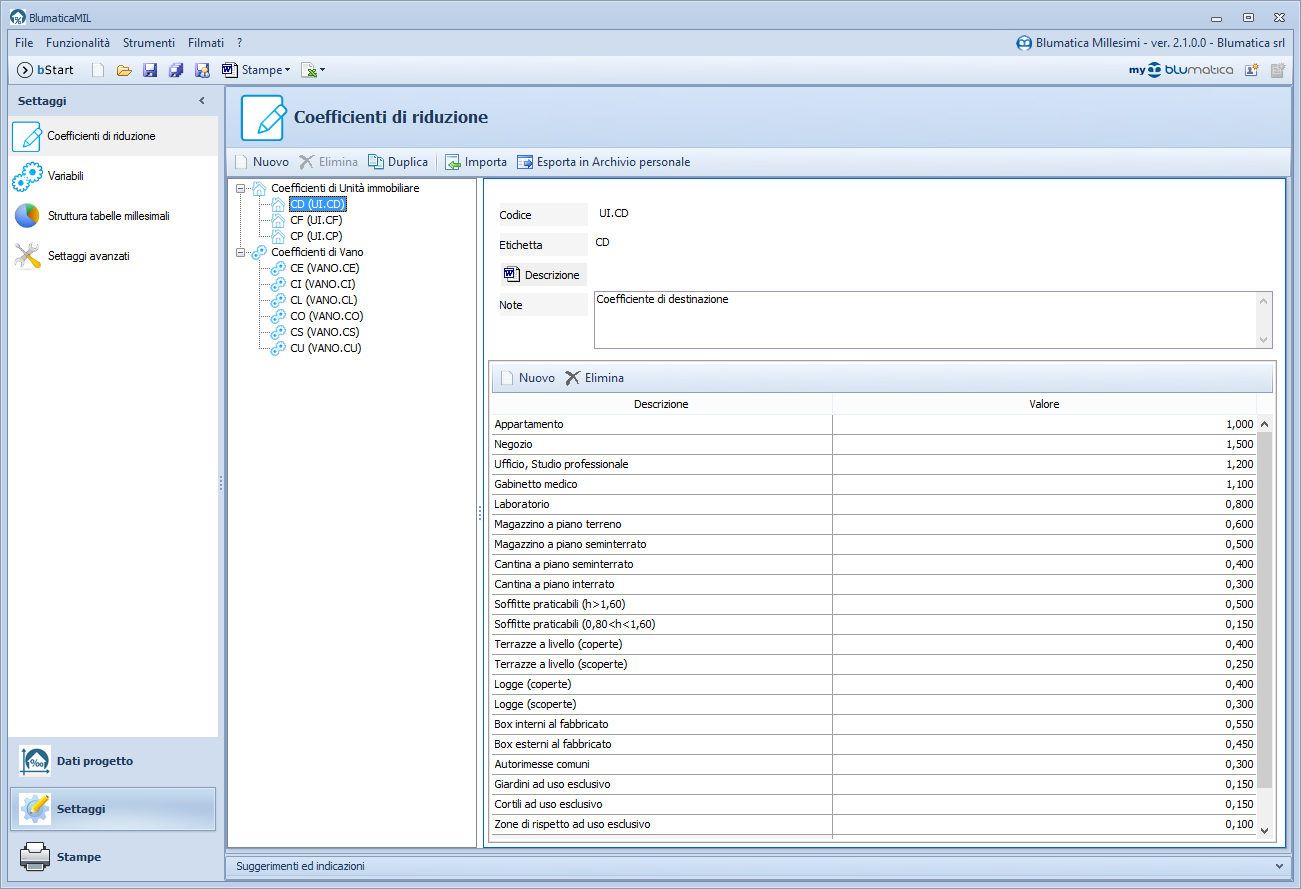Open the Funzionalità menu
Image resolution: width=1301 pixels, height=889 pixels.
point(78,43)
